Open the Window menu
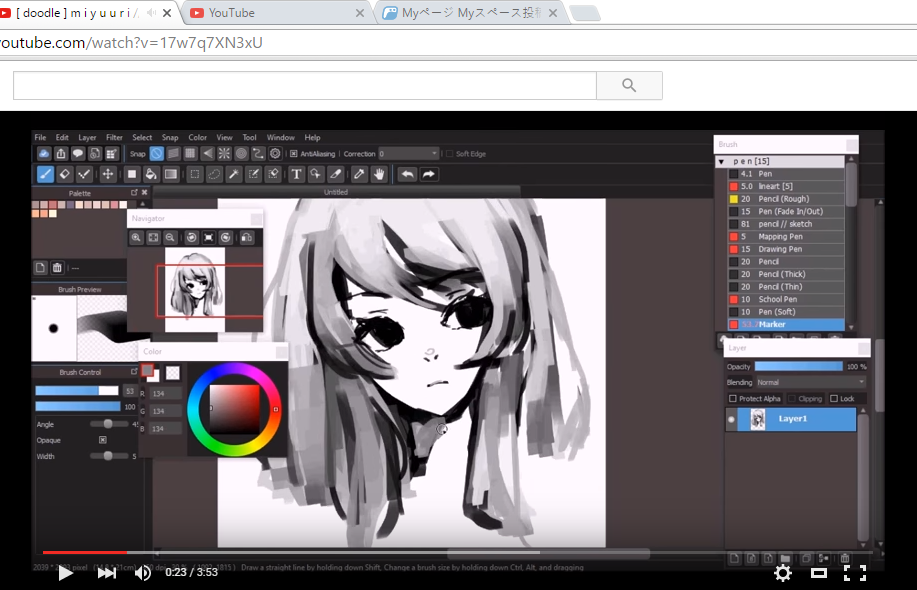917x590 pixels. (281, 137)
